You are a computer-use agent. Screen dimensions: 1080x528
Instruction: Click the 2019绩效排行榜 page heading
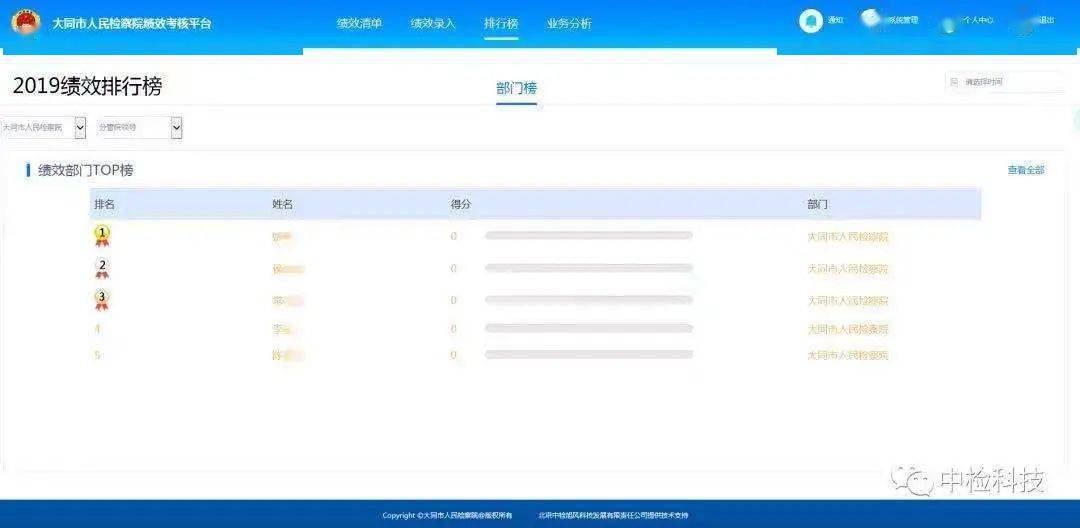point(87,86)
